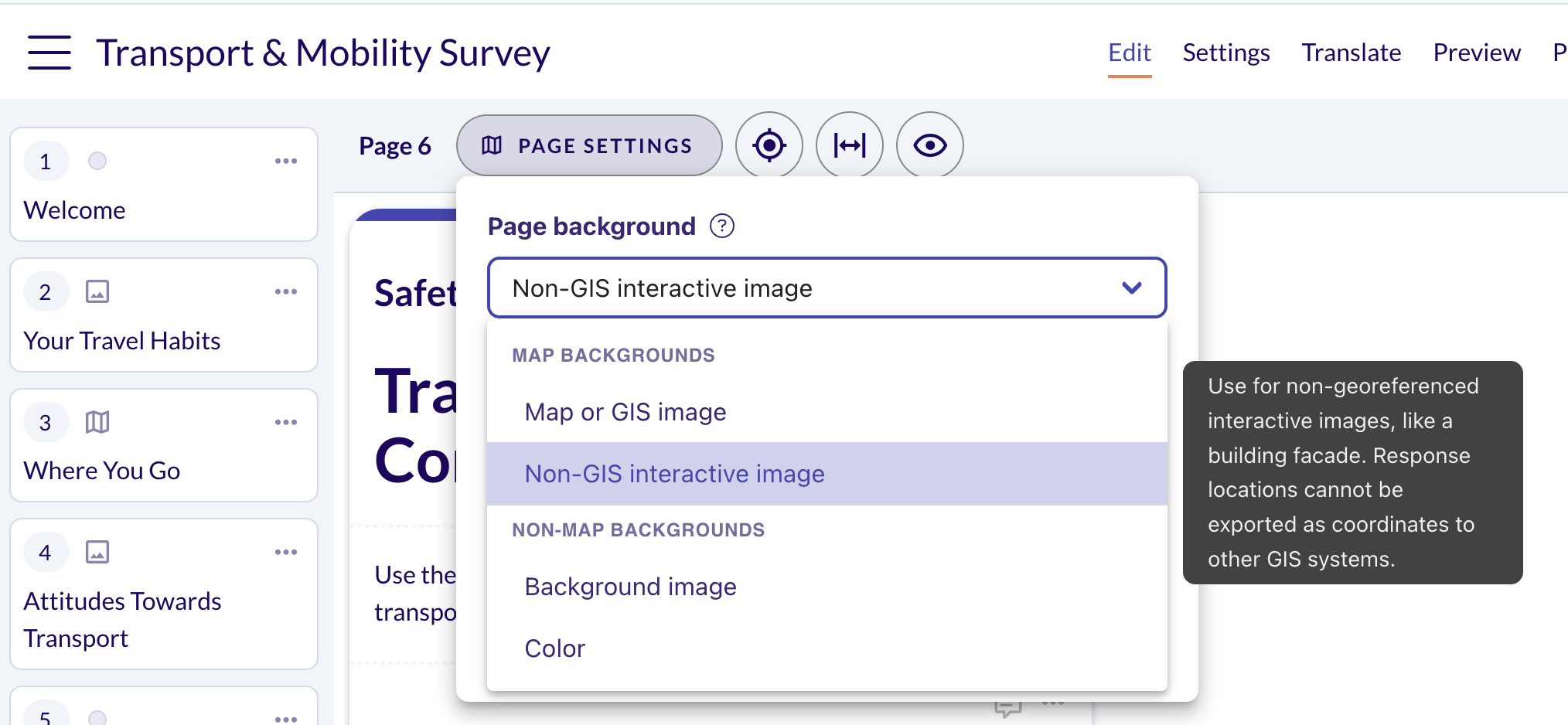
Task: Open help icon beside Page background
Action: point(722,226)
